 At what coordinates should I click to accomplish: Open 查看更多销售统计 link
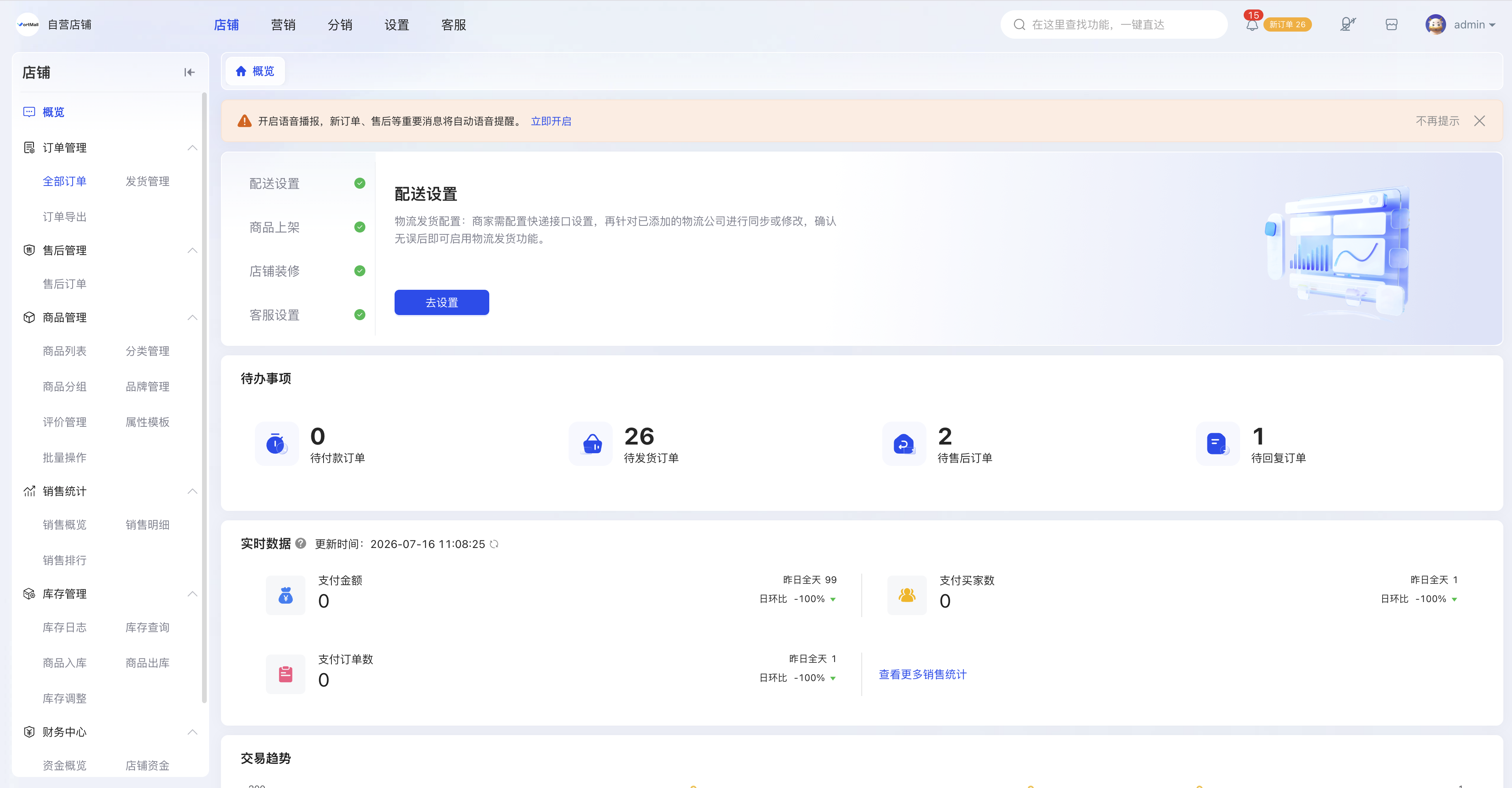click(x=922, y=674)
